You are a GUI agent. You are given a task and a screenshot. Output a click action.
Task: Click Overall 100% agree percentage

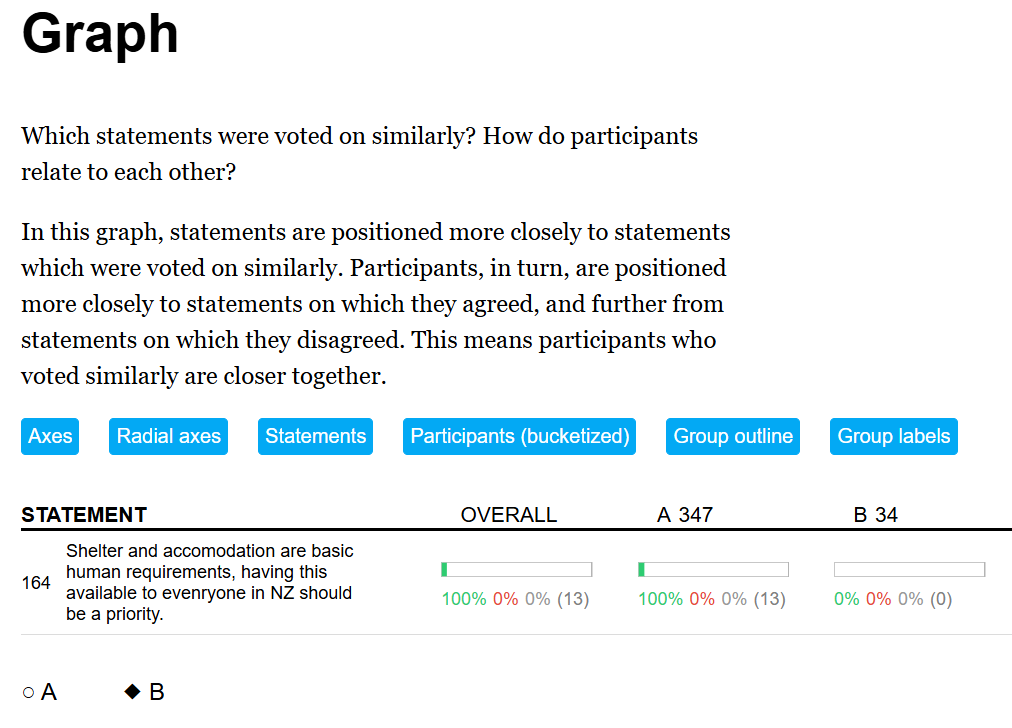click(464, 599)
